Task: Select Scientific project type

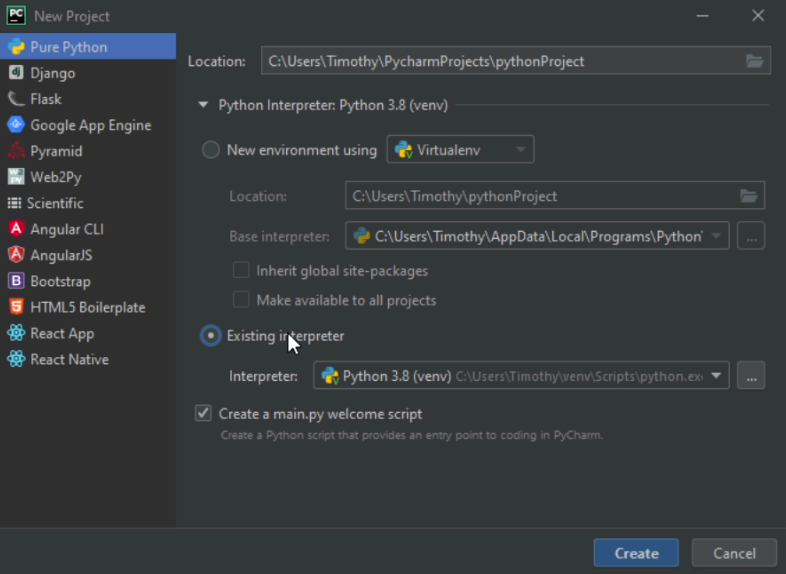Action: pyautogui.click(x=88, y=203)
